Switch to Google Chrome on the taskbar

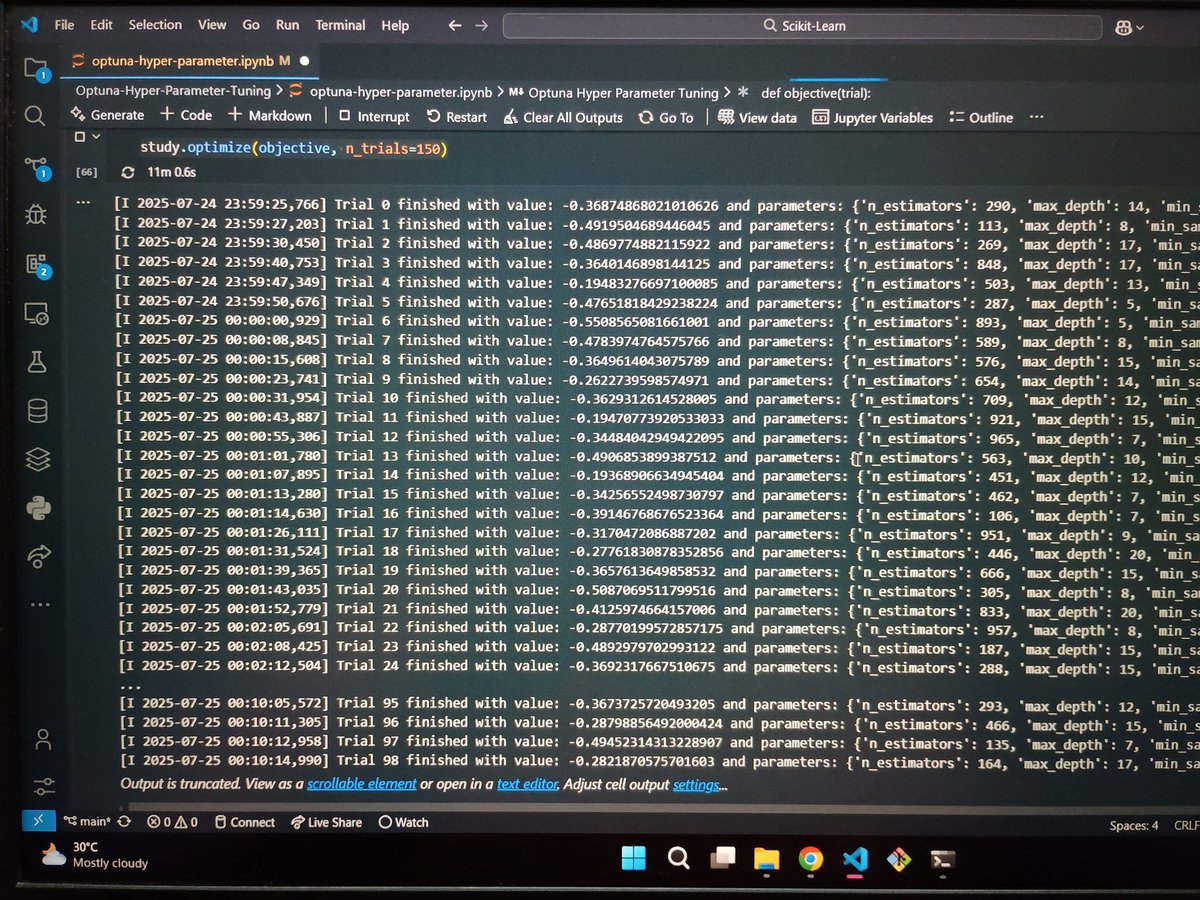[x=810, y=859]
